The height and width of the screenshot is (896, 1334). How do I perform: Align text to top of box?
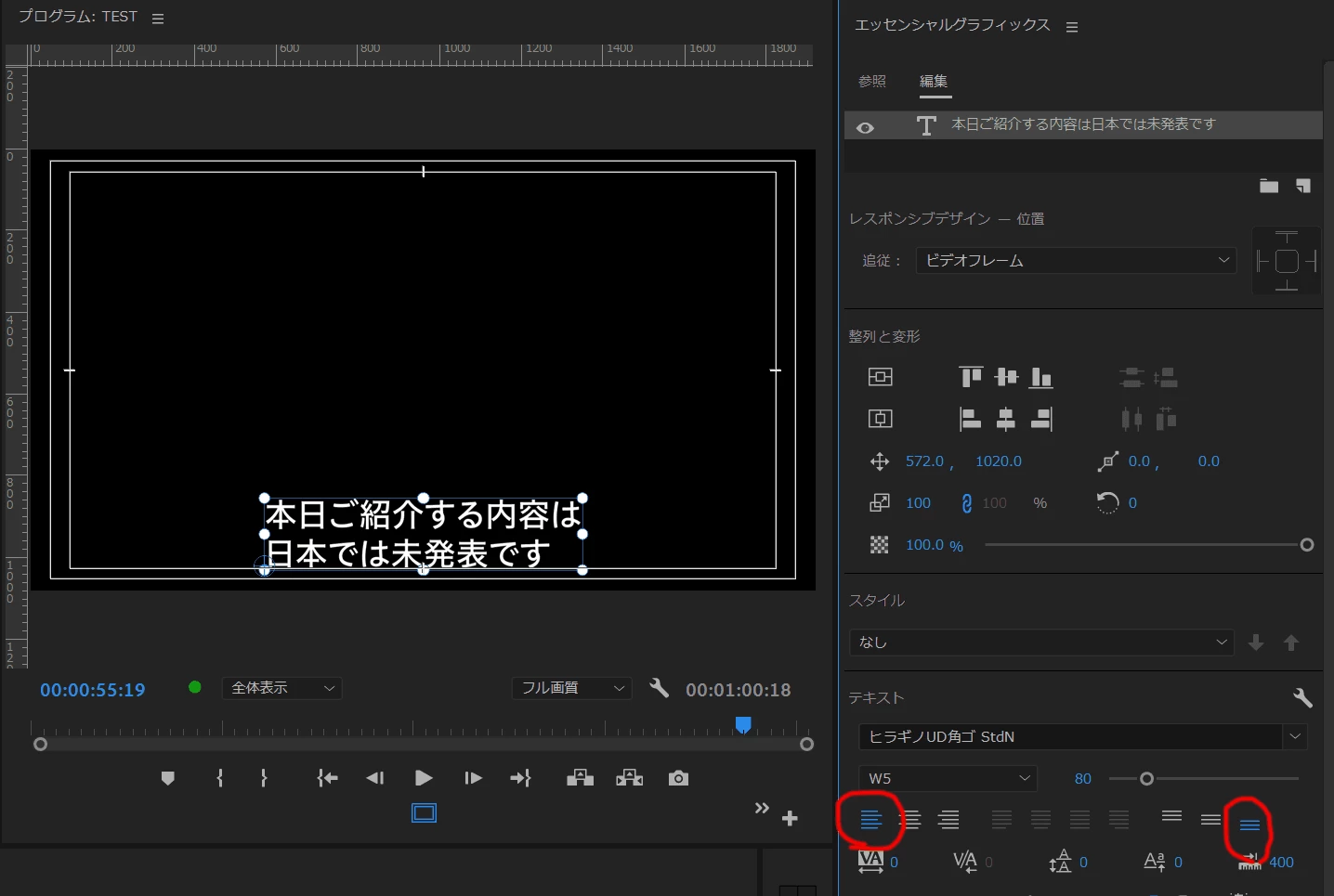coord(1172,817)
